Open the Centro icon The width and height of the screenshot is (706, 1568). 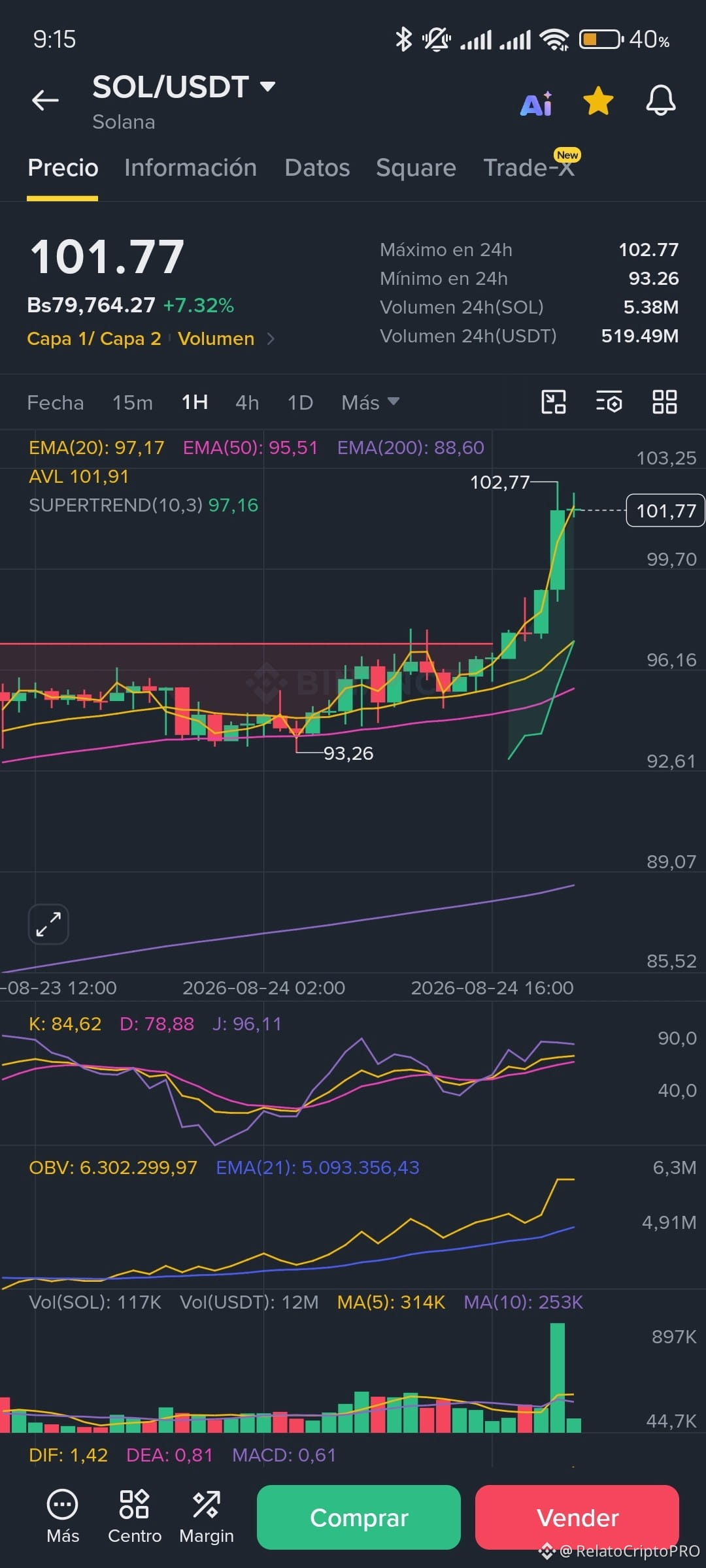pyautogui.click(x=135, y=1516)
